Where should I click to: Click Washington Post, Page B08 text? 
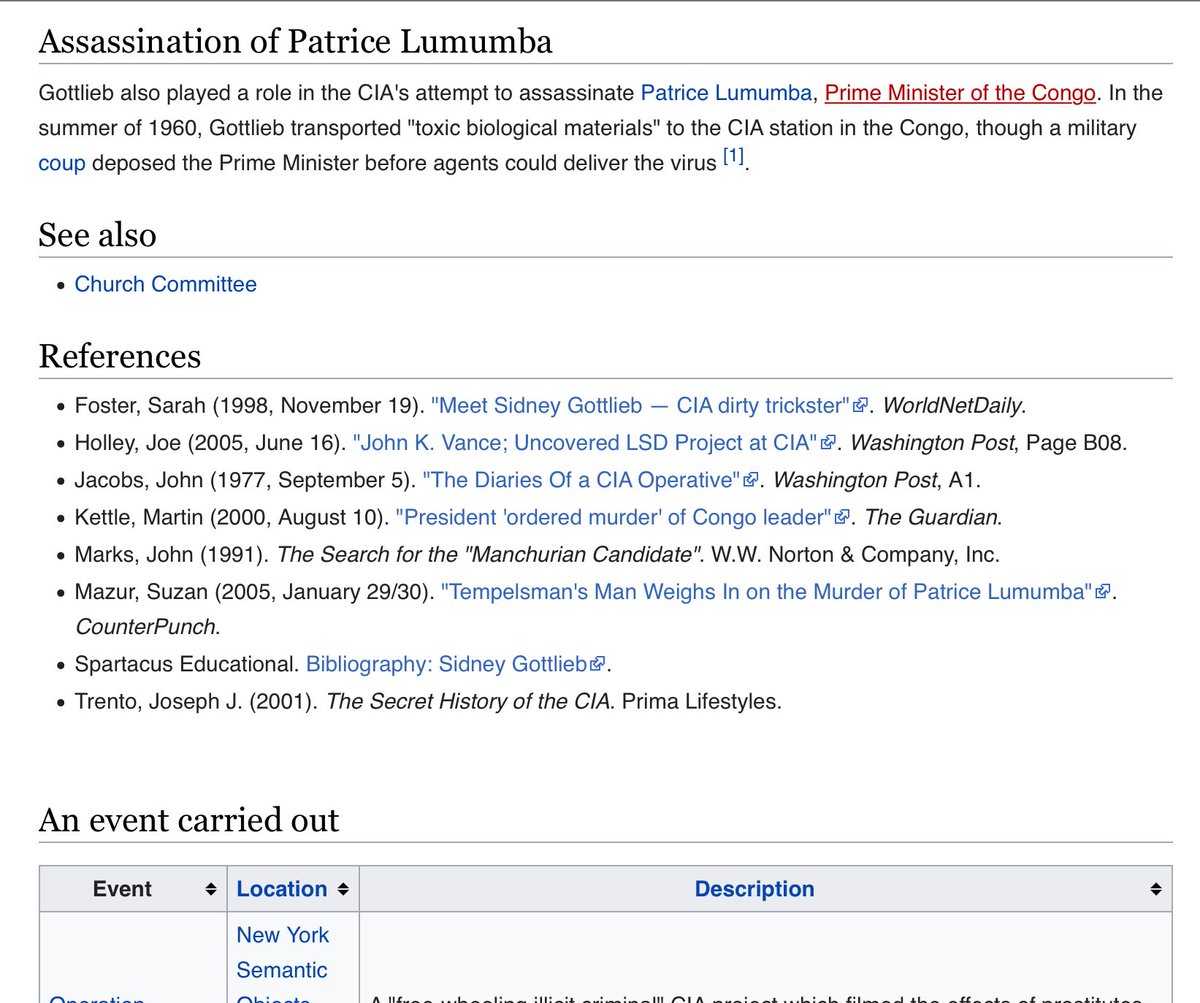tap(988, 442)
